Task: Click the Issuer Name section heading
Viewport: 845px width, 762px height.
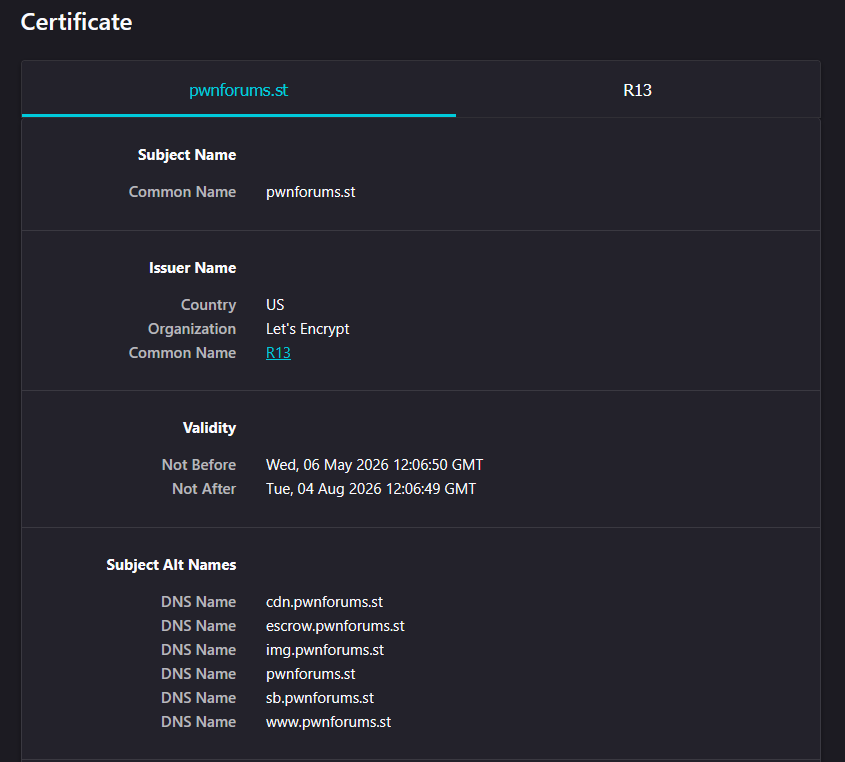Action: 192,268
